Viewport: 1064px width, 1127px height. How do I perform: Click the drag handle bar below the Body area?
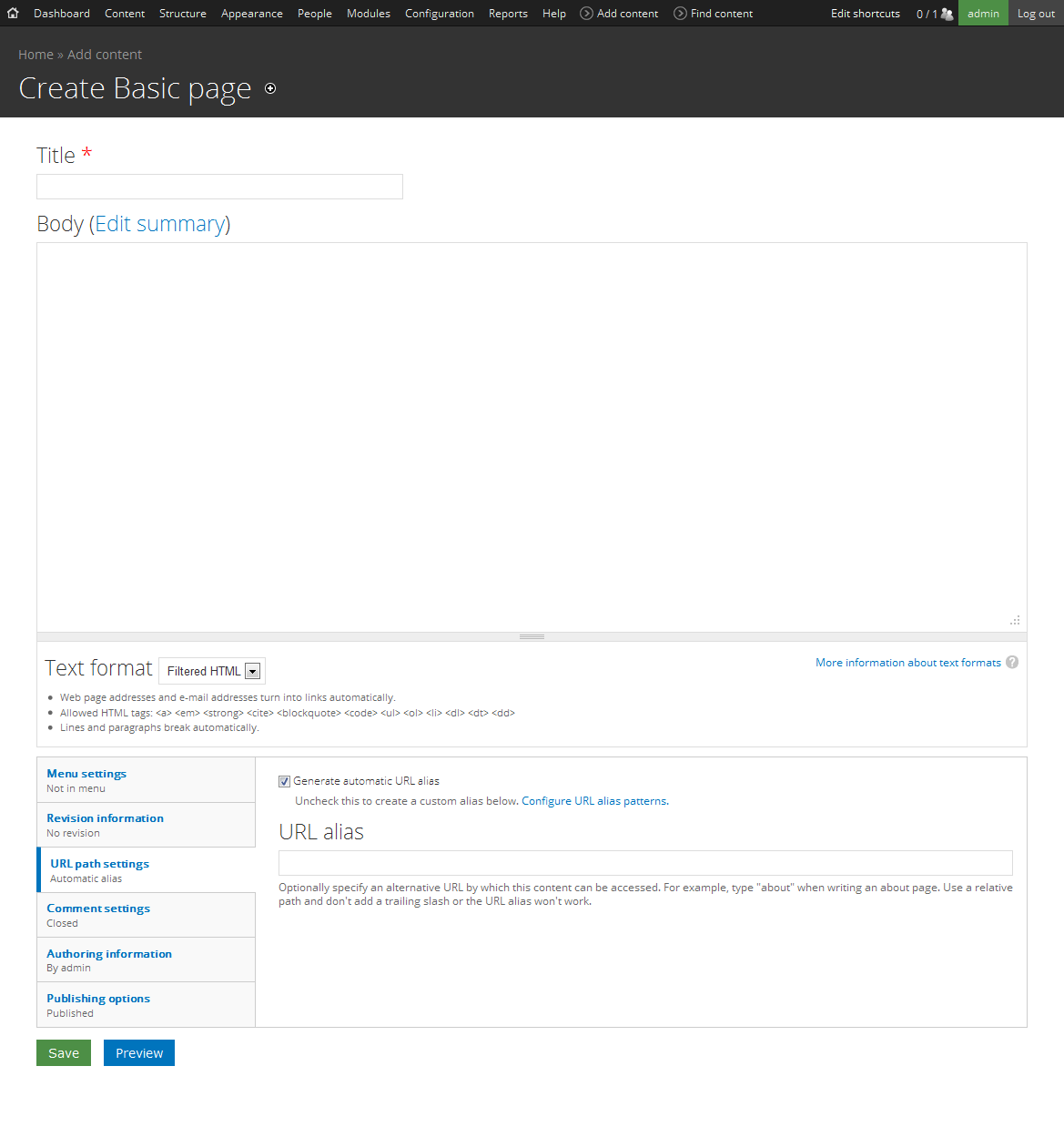(532, 636)
